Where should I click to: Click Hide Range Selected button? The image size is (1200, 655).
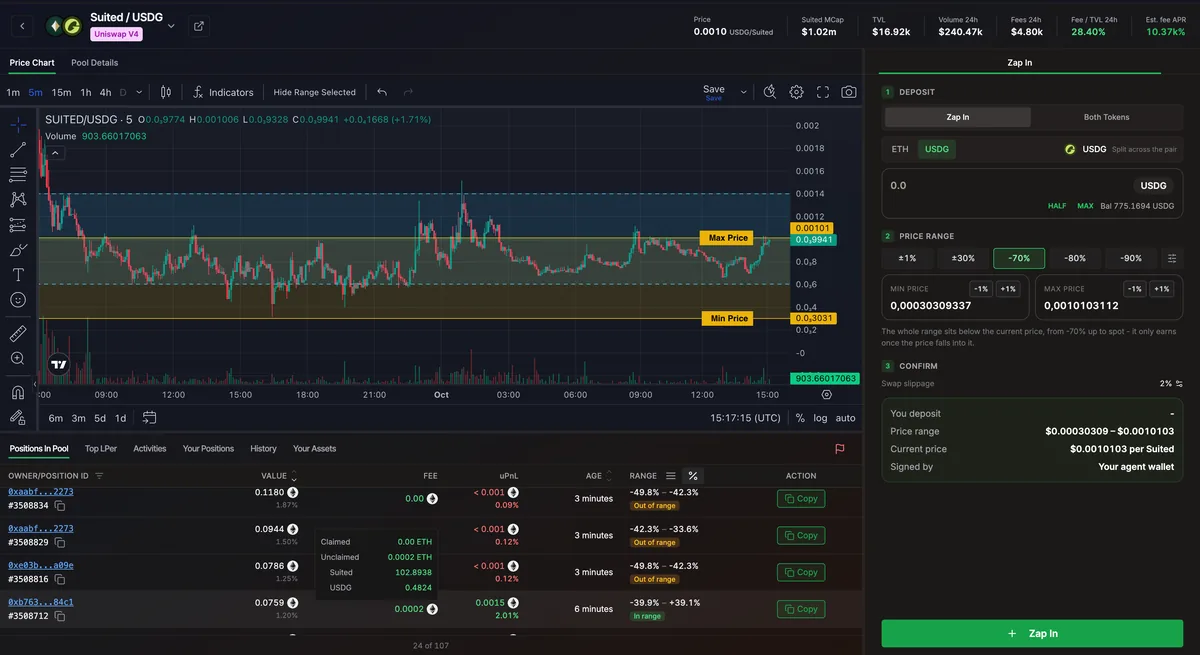pyautogui.click(x=314, y=92)
